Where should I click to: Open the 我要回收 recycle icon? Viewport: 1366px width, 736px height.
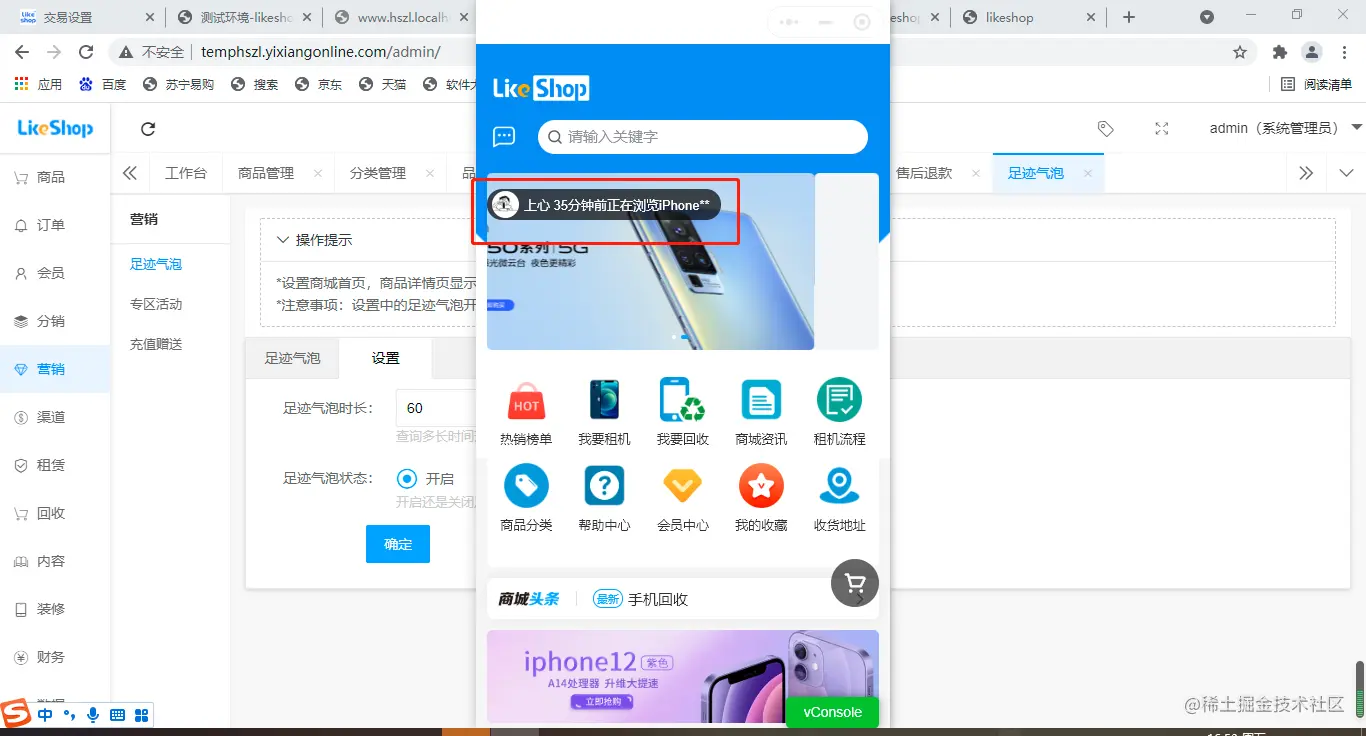(x=682, y=400)
